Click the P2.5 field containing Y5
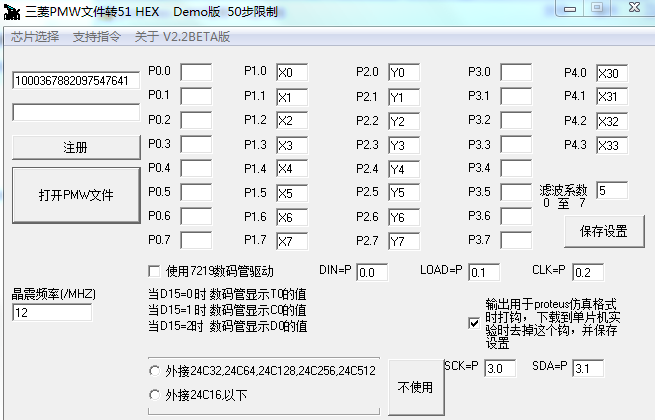Screen dimensions: 655x420 (404, 193)
